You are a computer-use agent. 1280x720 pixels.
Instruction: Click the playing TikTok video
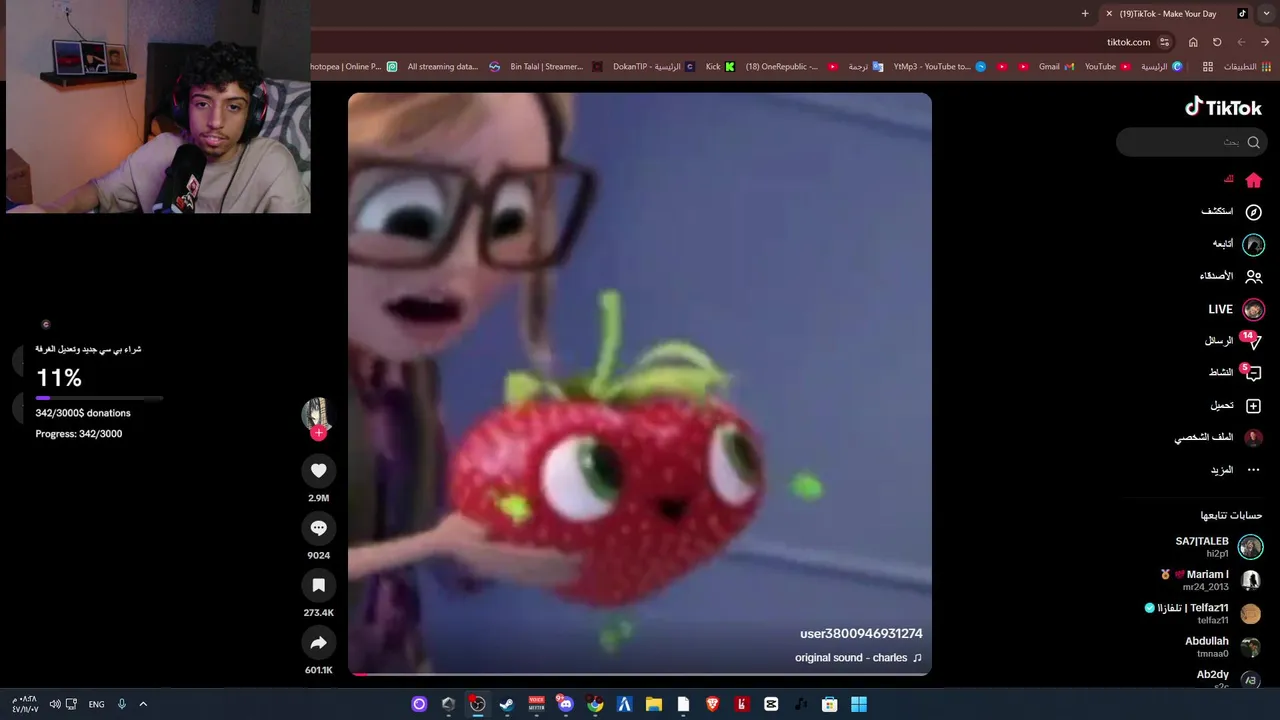point(640,383)
